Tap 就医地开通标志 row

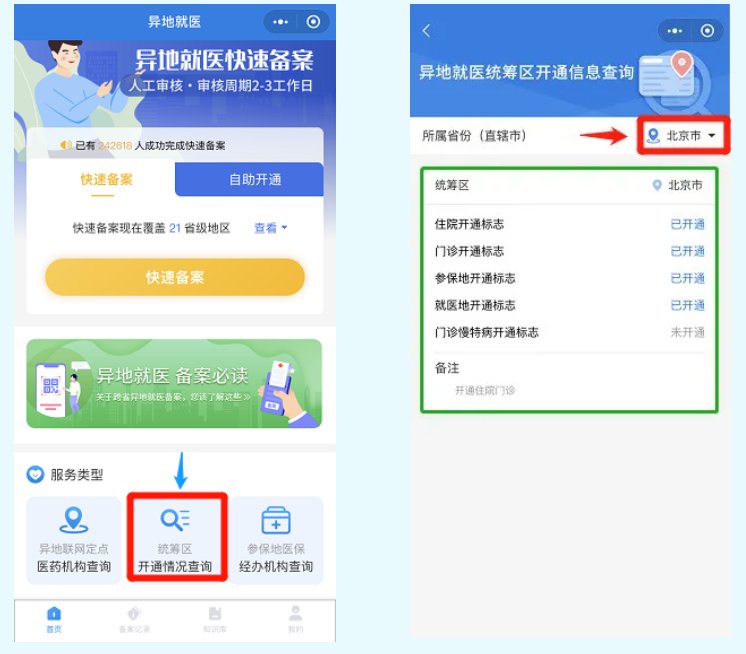point(569,305)
